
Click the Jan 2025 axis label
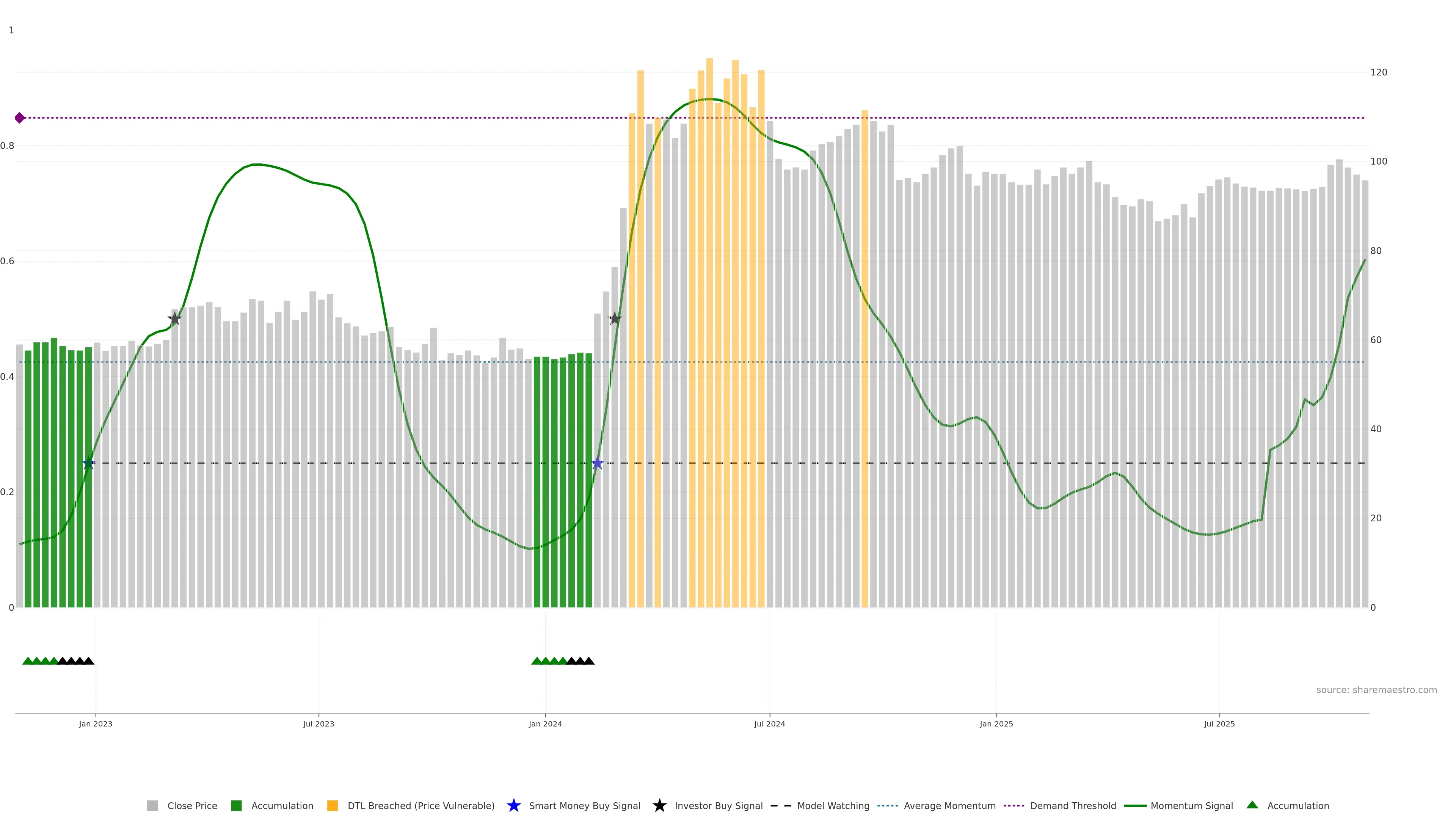[x=996, y=723]
